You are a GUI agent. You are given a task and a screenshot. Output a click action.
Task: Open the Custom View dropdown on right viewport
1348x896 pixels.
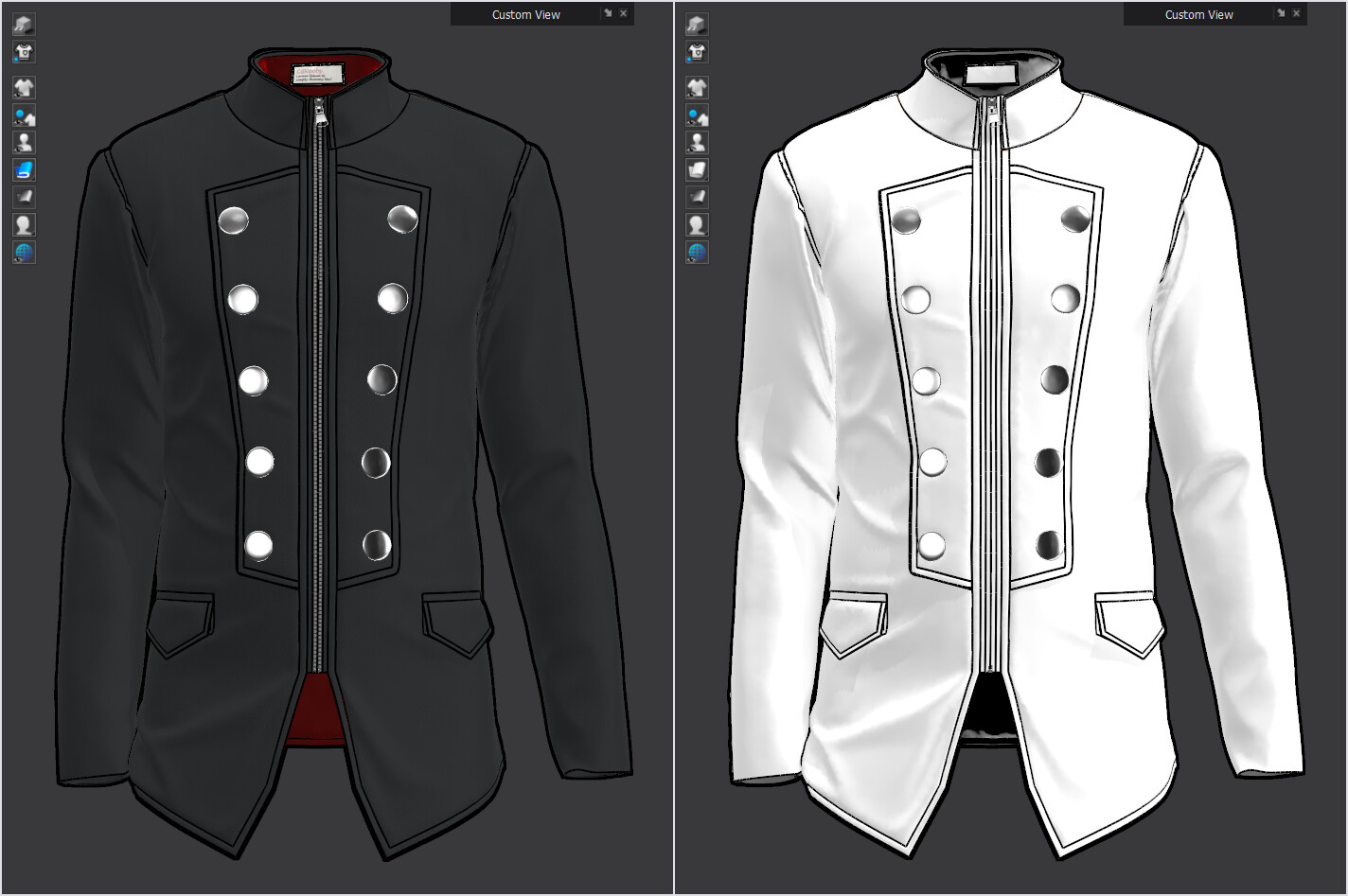pyautogui.click(x=1198, y=14)
